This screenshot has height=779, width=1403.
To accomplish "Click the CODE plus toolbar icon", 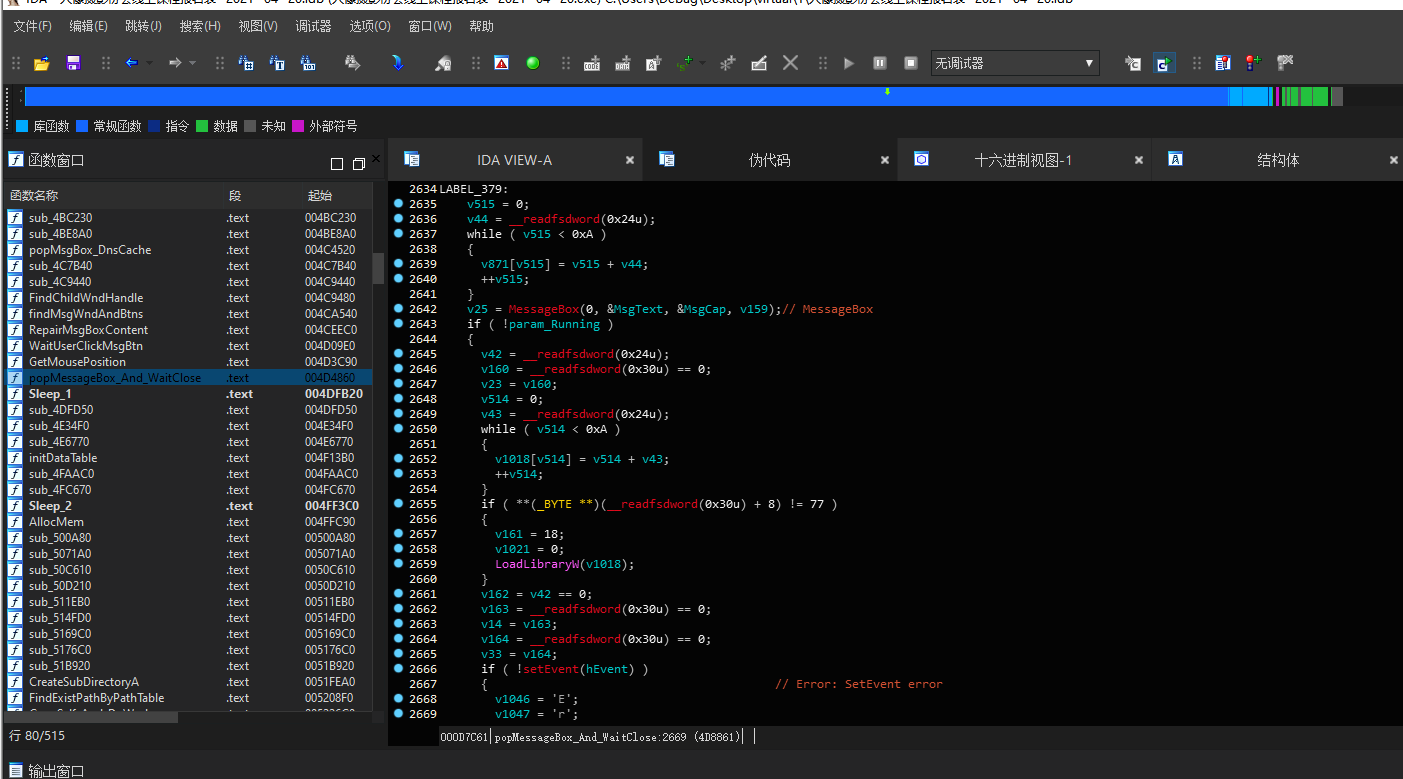I will tap(592, 63).
